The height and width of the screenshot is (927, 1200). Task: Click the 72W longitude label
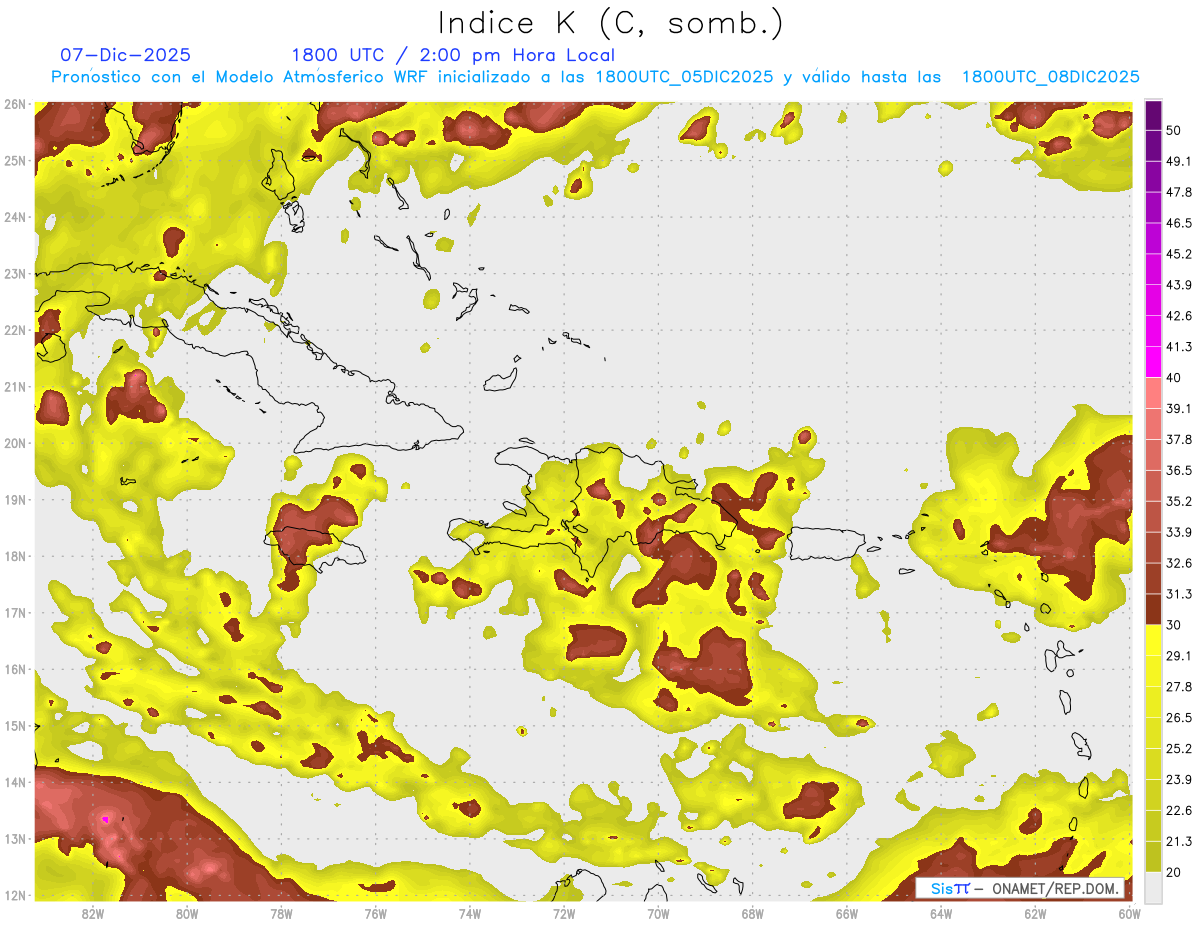click(x=564, y=913)
